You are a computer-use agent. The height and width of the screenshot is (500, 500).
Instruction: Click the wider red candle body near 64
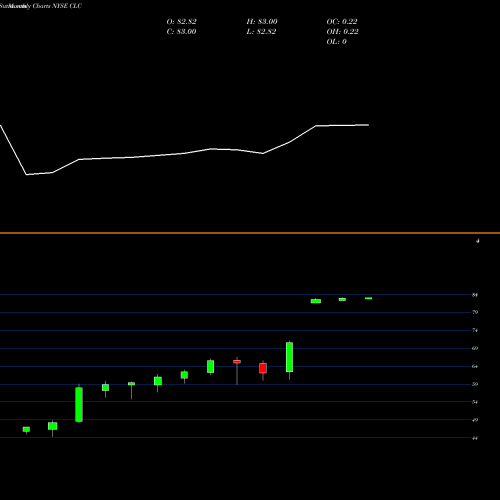click(x=263, y=368)
